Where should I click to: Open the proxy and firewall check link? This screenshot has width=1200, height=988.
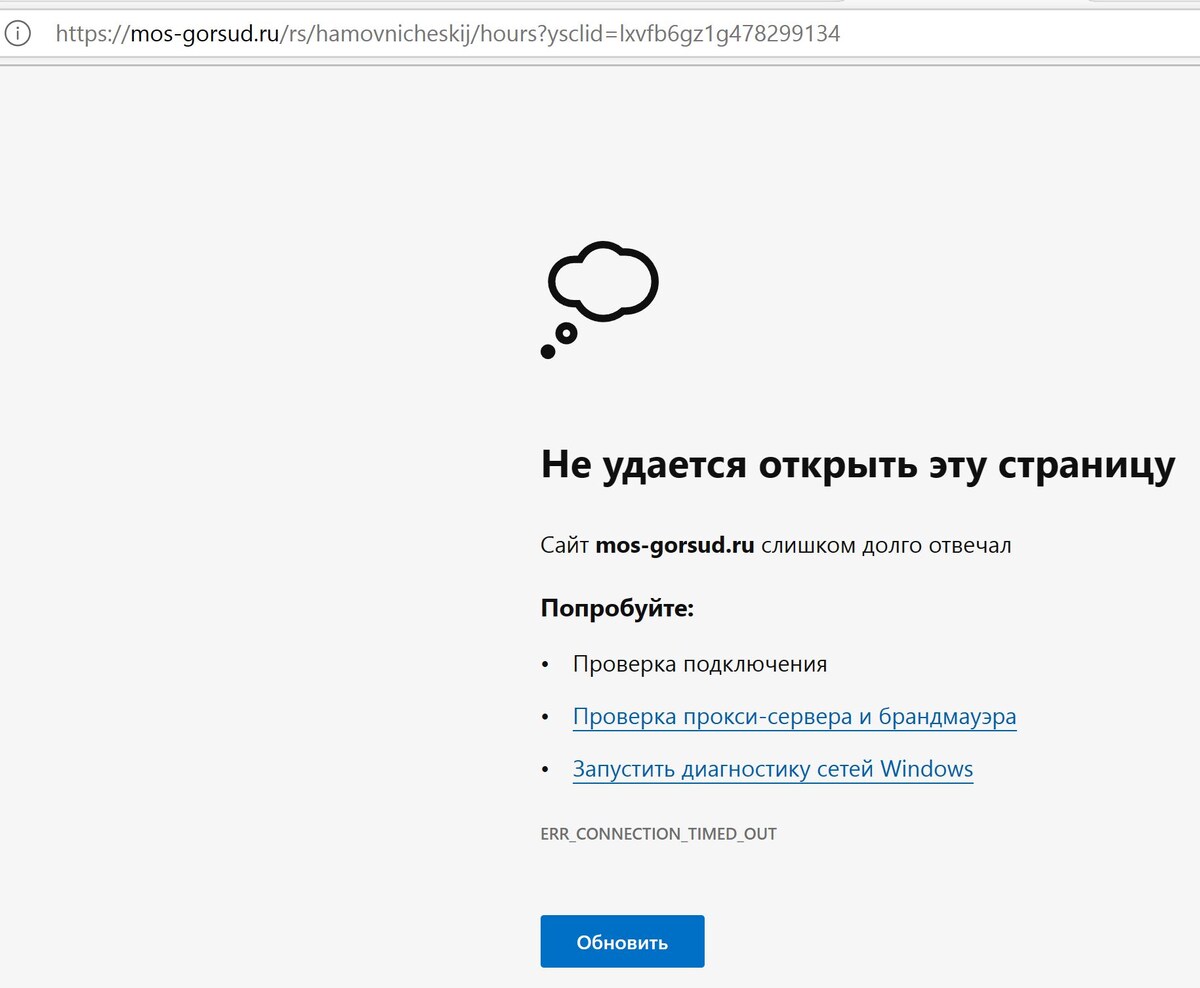[x=794, y=717]
